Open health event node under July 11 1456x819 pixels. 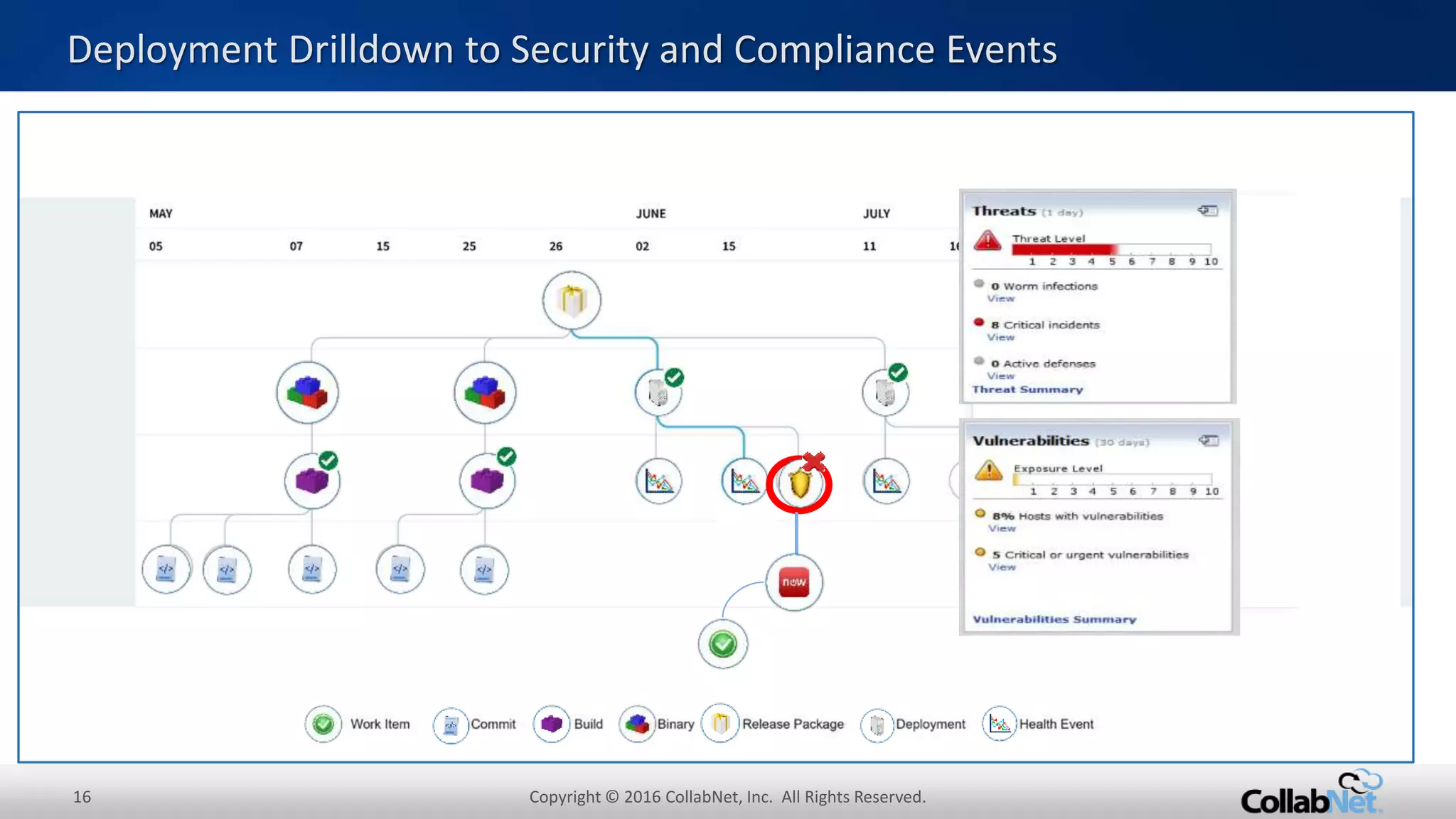[886, 481]
